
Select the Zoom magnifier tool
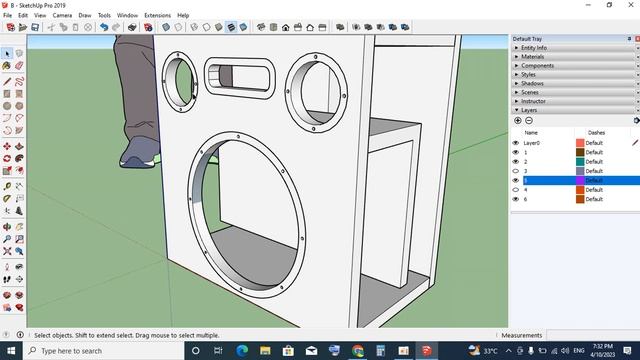7,239
